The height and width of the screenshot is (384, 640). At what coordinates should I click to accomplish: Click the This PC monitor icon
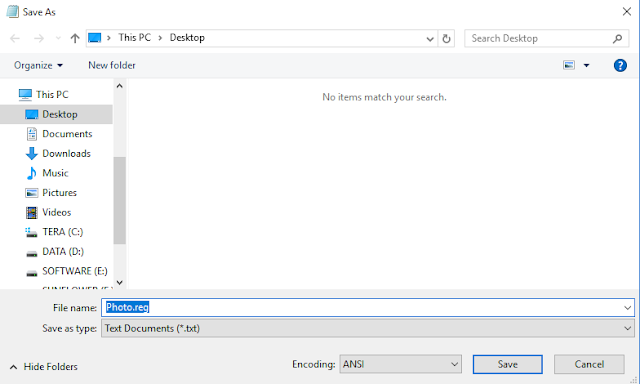click(25, 95)
